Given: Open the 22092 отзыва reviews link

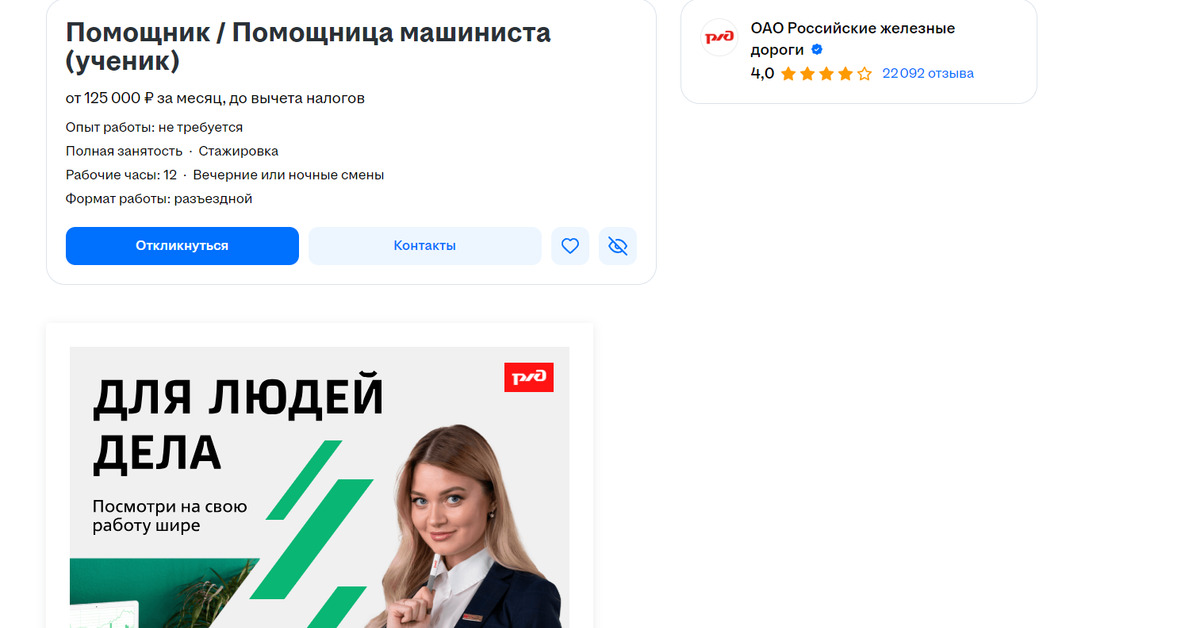Looking at the screenshot, I should [x=928, y=74].
